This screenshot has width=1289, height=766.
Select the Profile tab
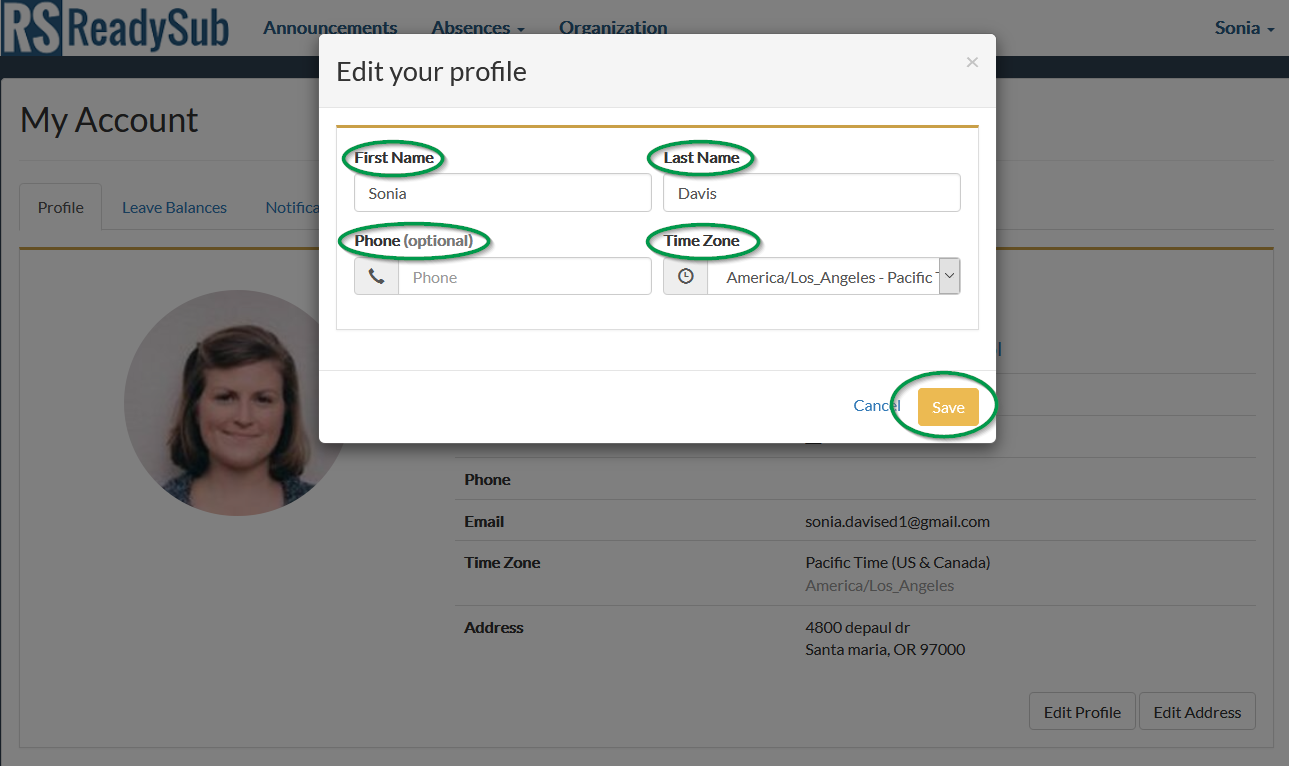[60, 206]
